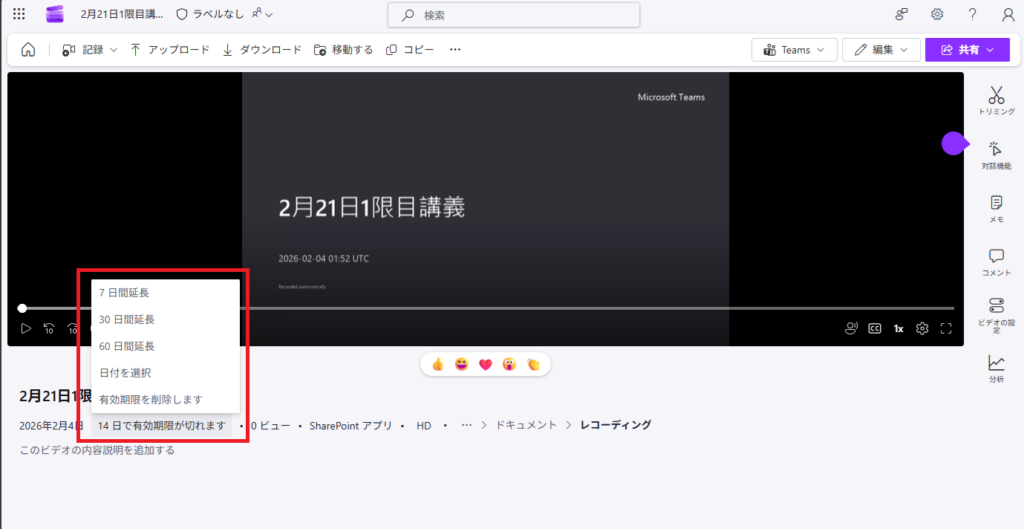Play the video
Viewport: 1024px width, 529px height.
click(x=26, y=328)
